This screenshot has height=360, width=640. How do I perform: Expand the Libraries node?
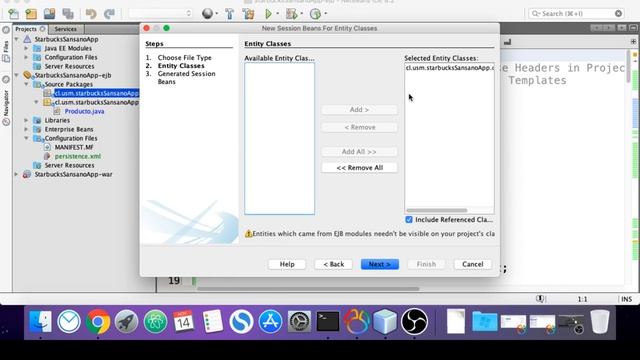click(x=26, y=120)
